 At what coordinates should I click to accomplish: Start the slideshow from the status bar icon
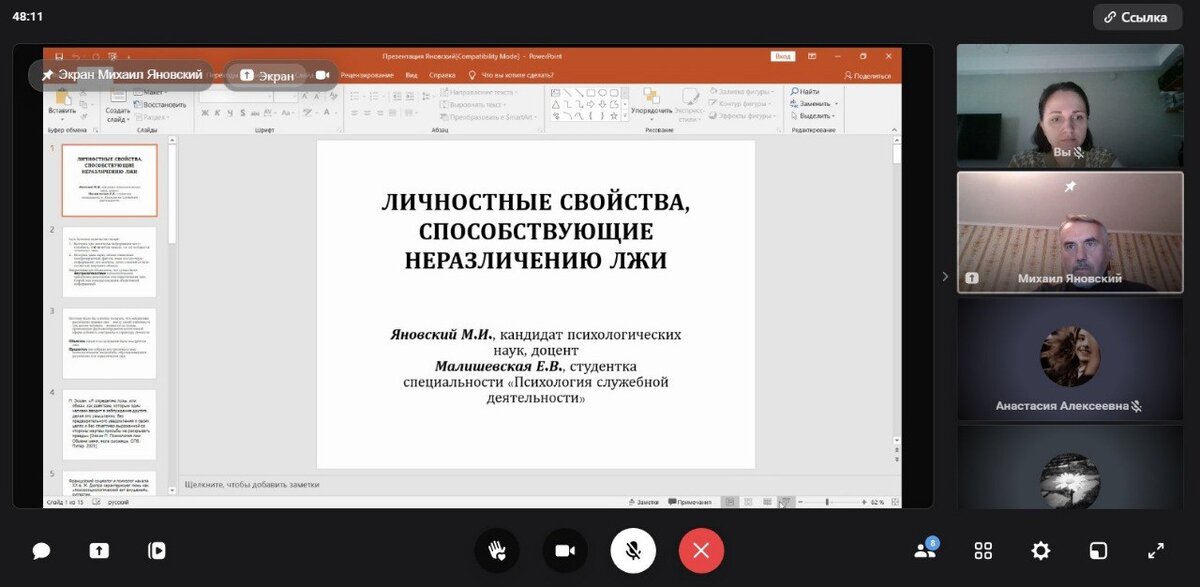784,502
